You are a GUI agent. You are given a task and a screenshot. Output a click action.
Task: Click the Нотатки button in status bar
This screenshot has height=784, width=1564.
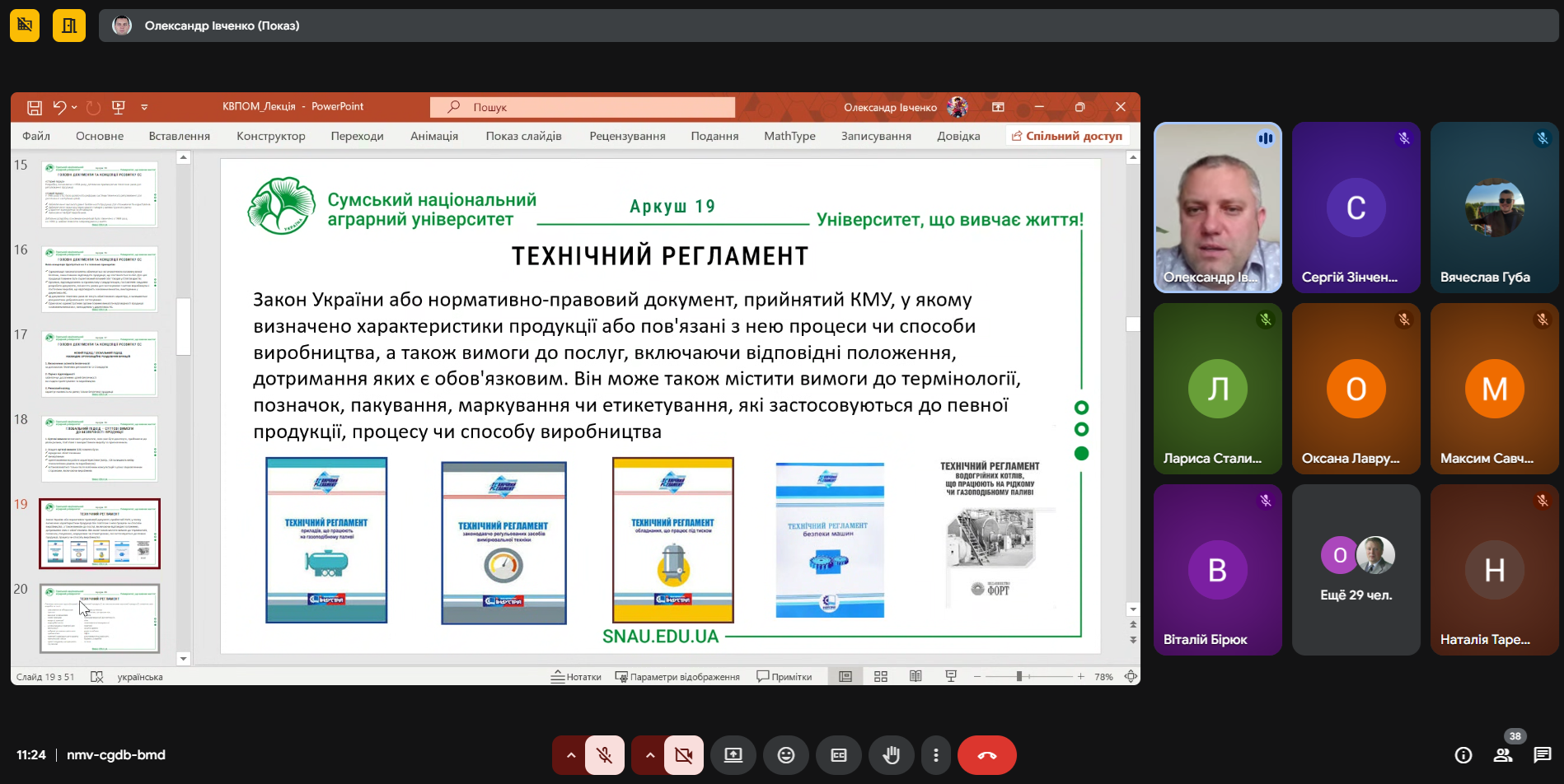pyautogui.click(x=577, y=677)
